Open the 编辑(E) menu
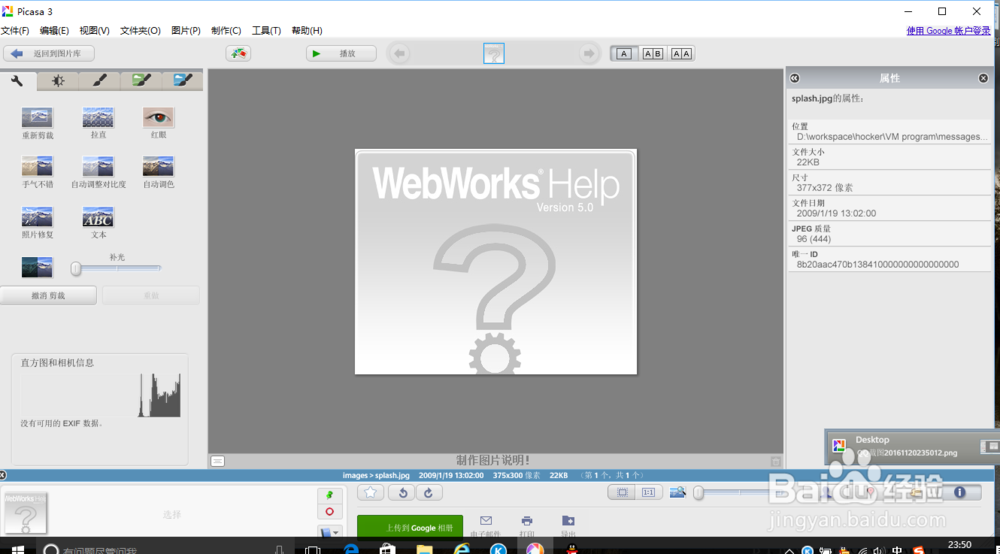The height and width of the screenshot is (554, 1000). point(54,31)
